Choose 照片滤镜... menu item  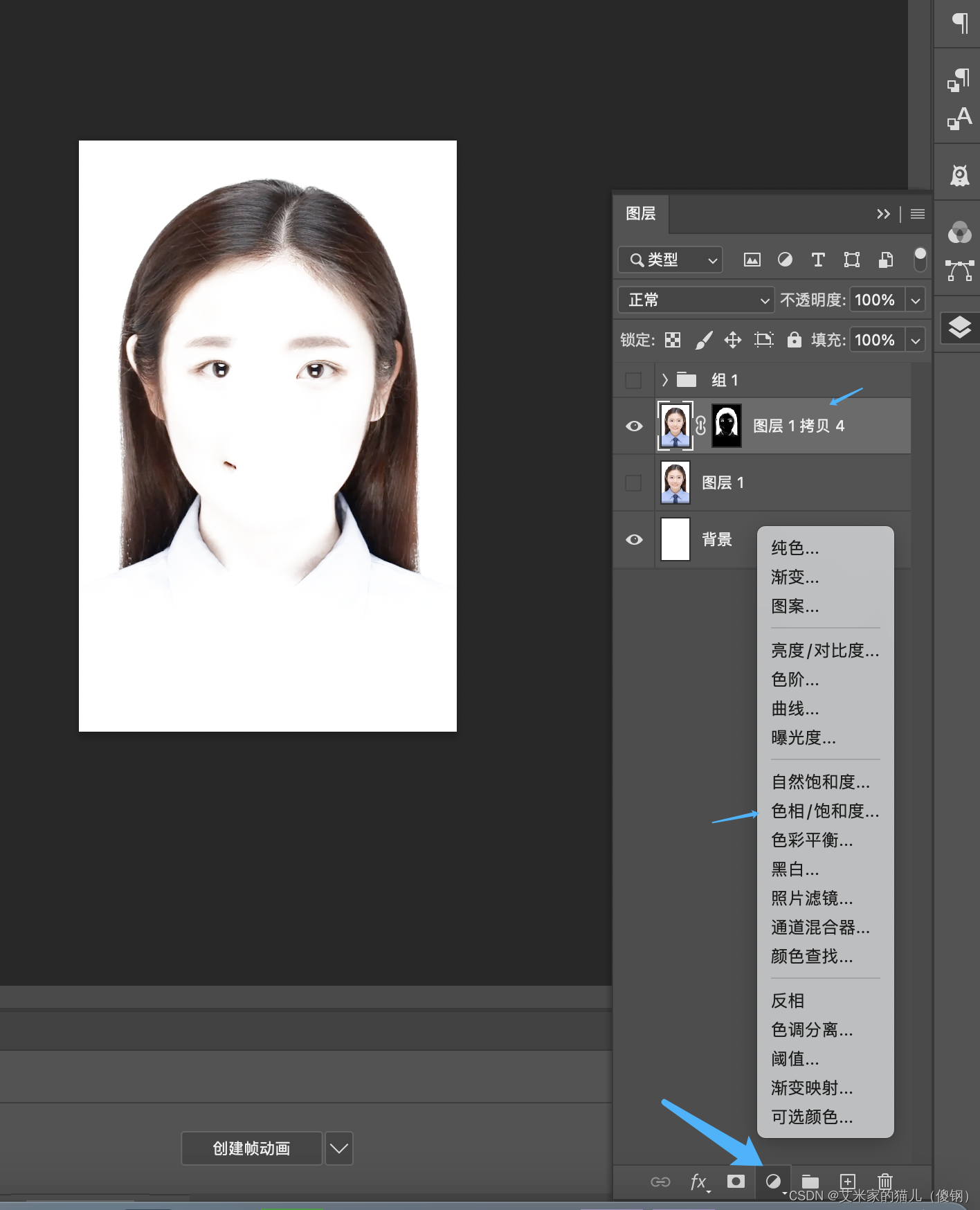[x=812, y=899]
